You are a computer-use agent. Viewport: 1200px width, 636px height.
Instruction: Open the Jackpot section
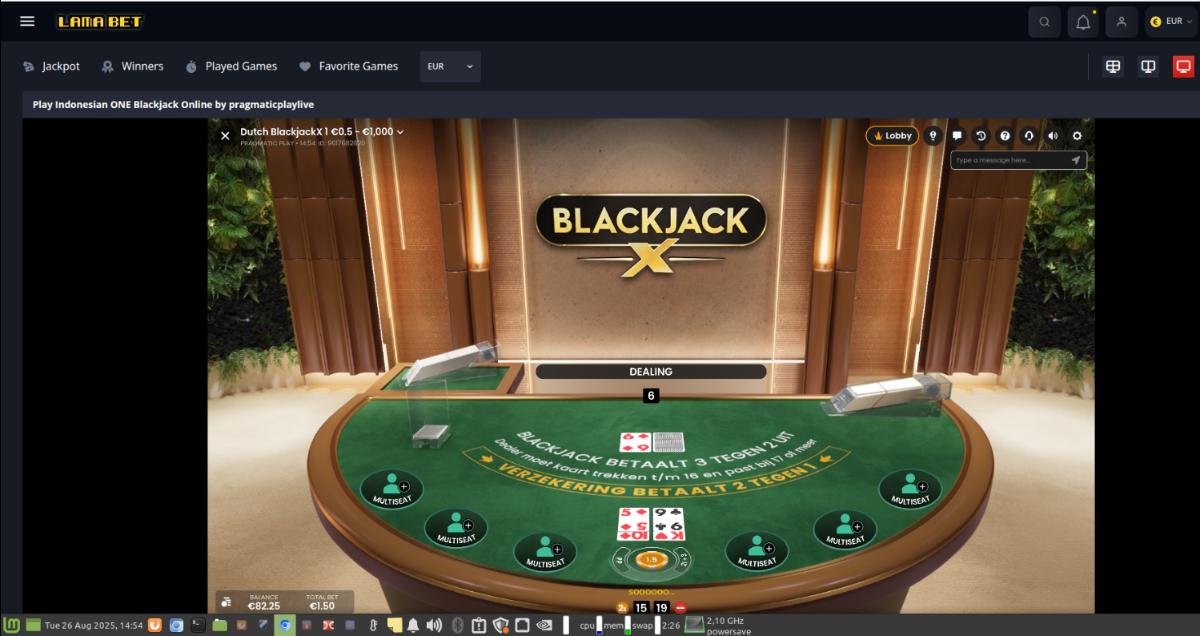51,67
